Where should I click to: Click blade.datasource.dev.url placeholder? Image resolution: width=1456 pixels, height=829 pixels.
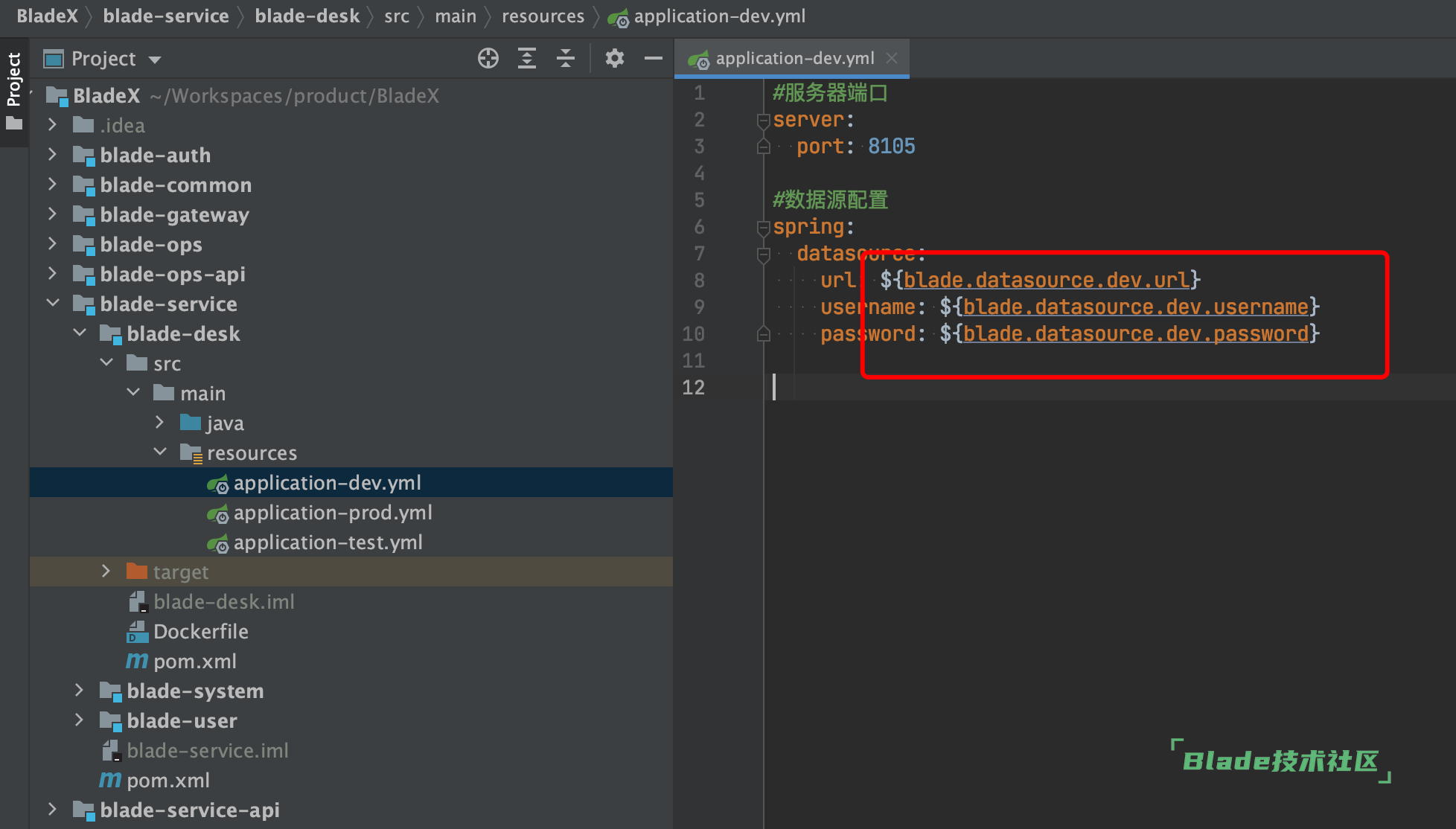(x=1046, y=281)
